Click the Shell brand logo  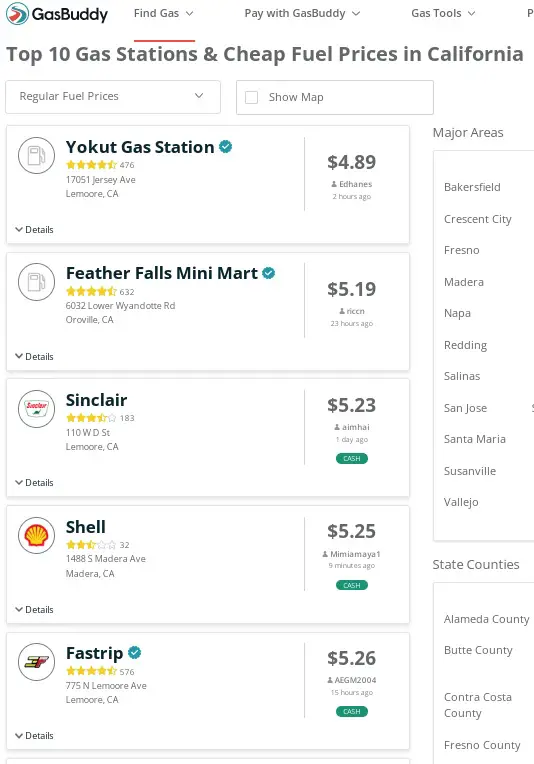37,535
